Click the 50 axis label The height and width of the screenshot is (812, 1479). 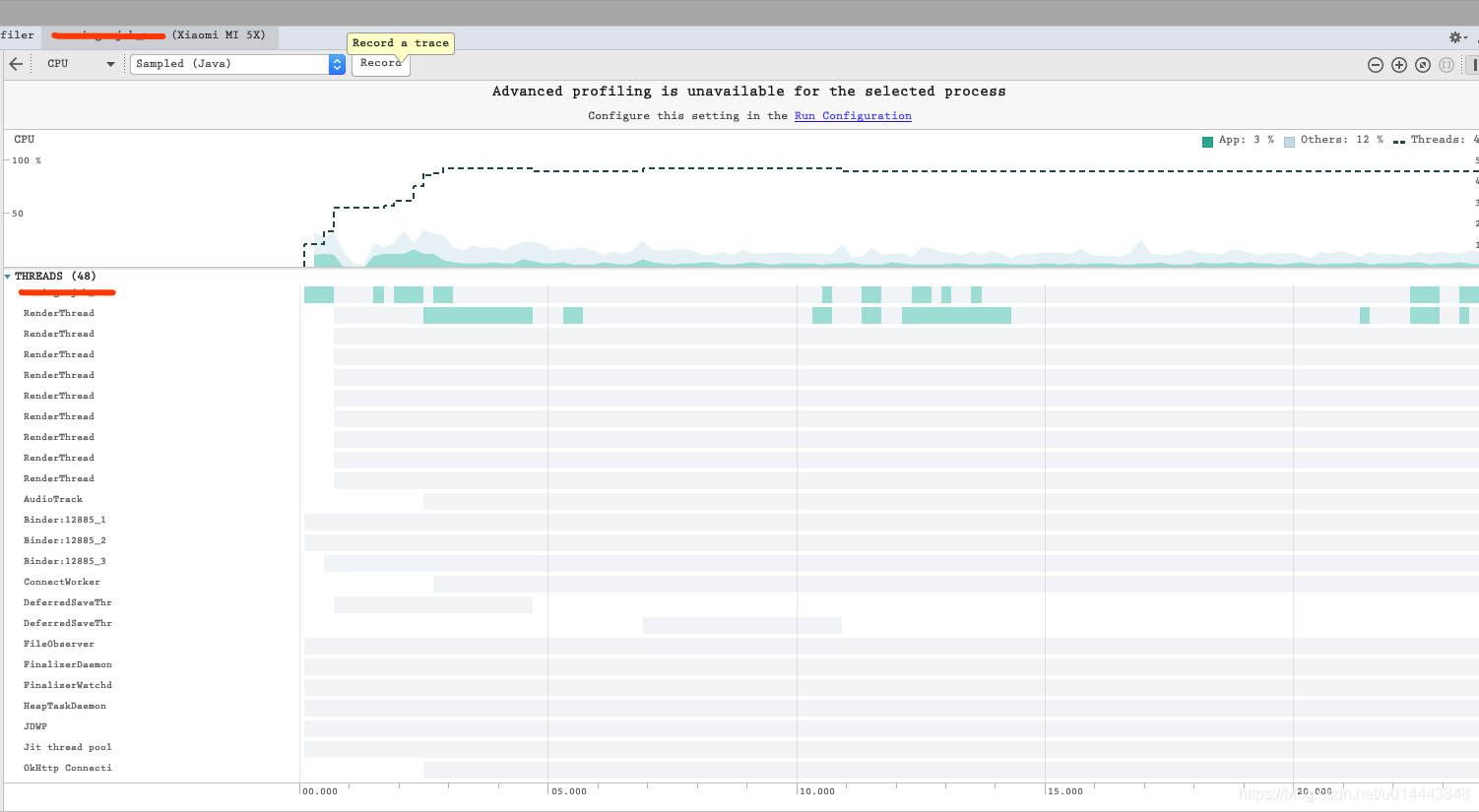point(18,214)
